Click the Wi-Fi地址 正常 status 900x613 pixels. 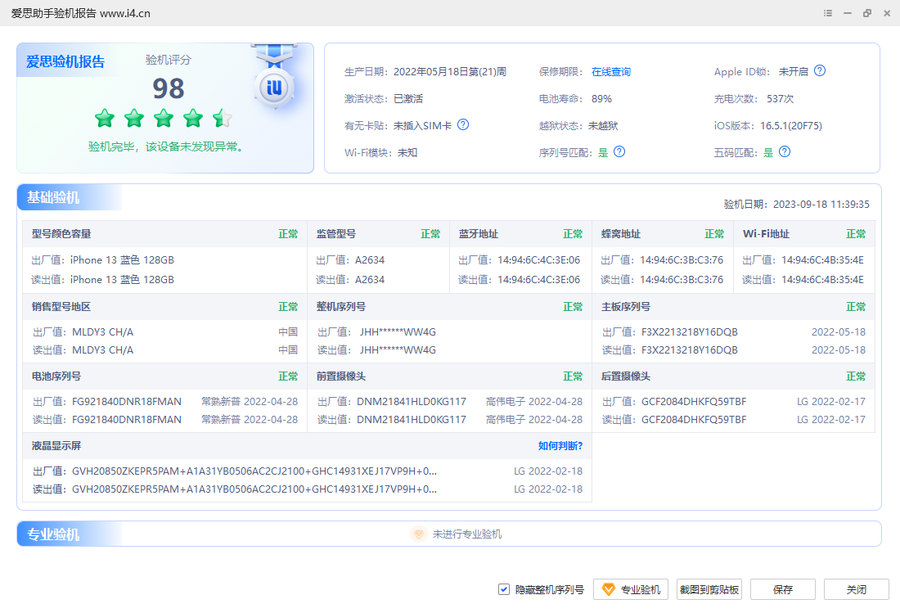click(x=856, y=234)
